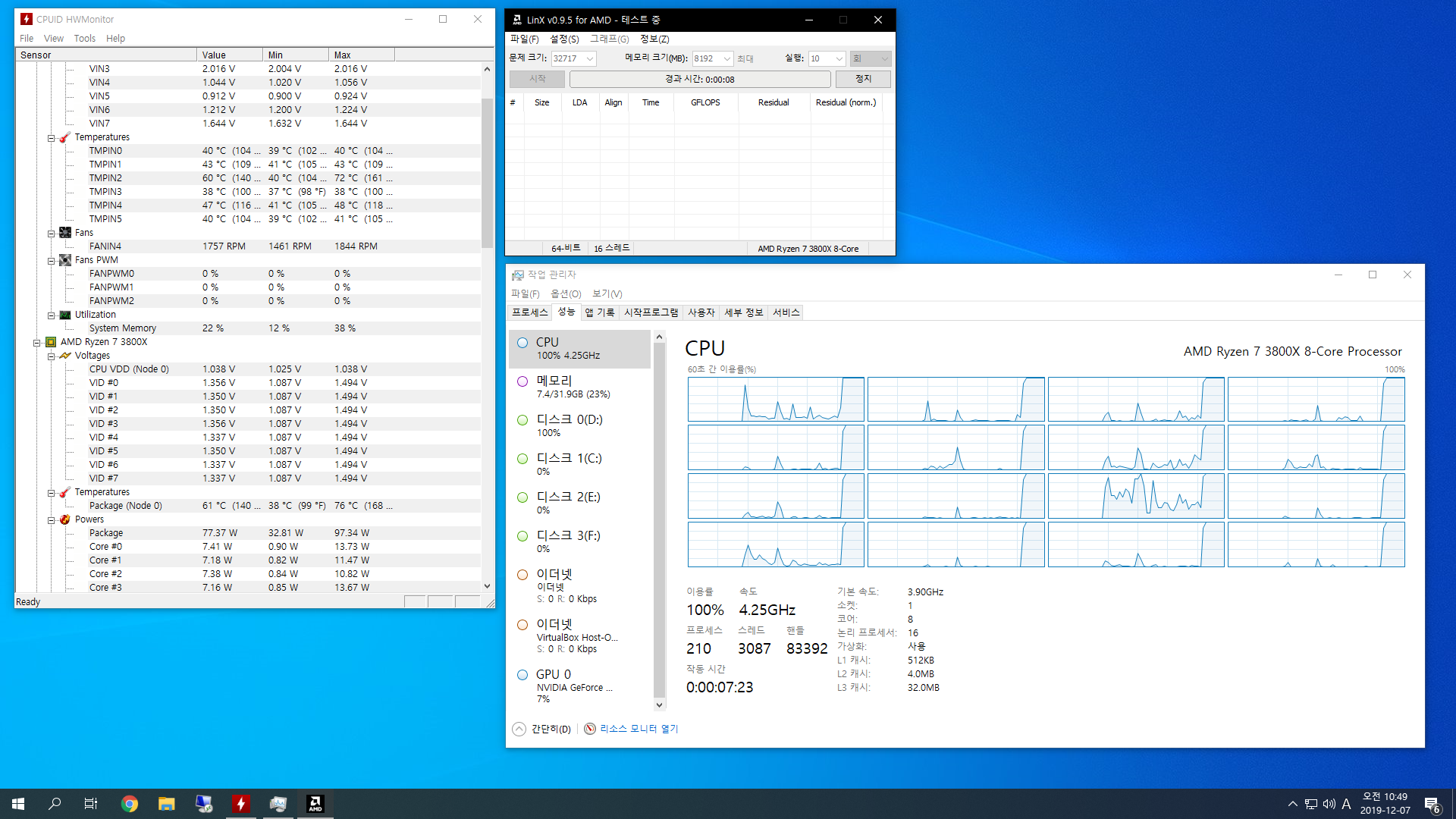Open the Tools menu in HWMonitor
The width and height of the screenshot is (1456, 819).
84,39
